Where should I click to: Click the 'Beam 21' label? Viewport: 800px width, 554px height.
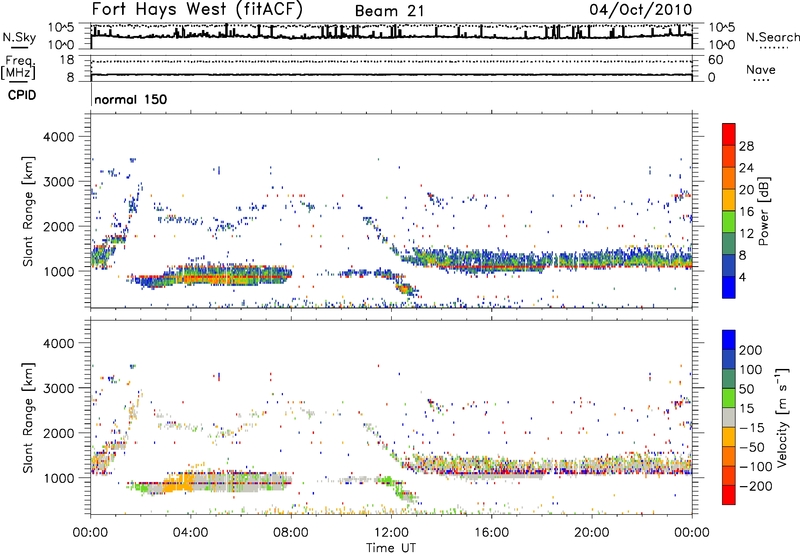click(389, 11)
